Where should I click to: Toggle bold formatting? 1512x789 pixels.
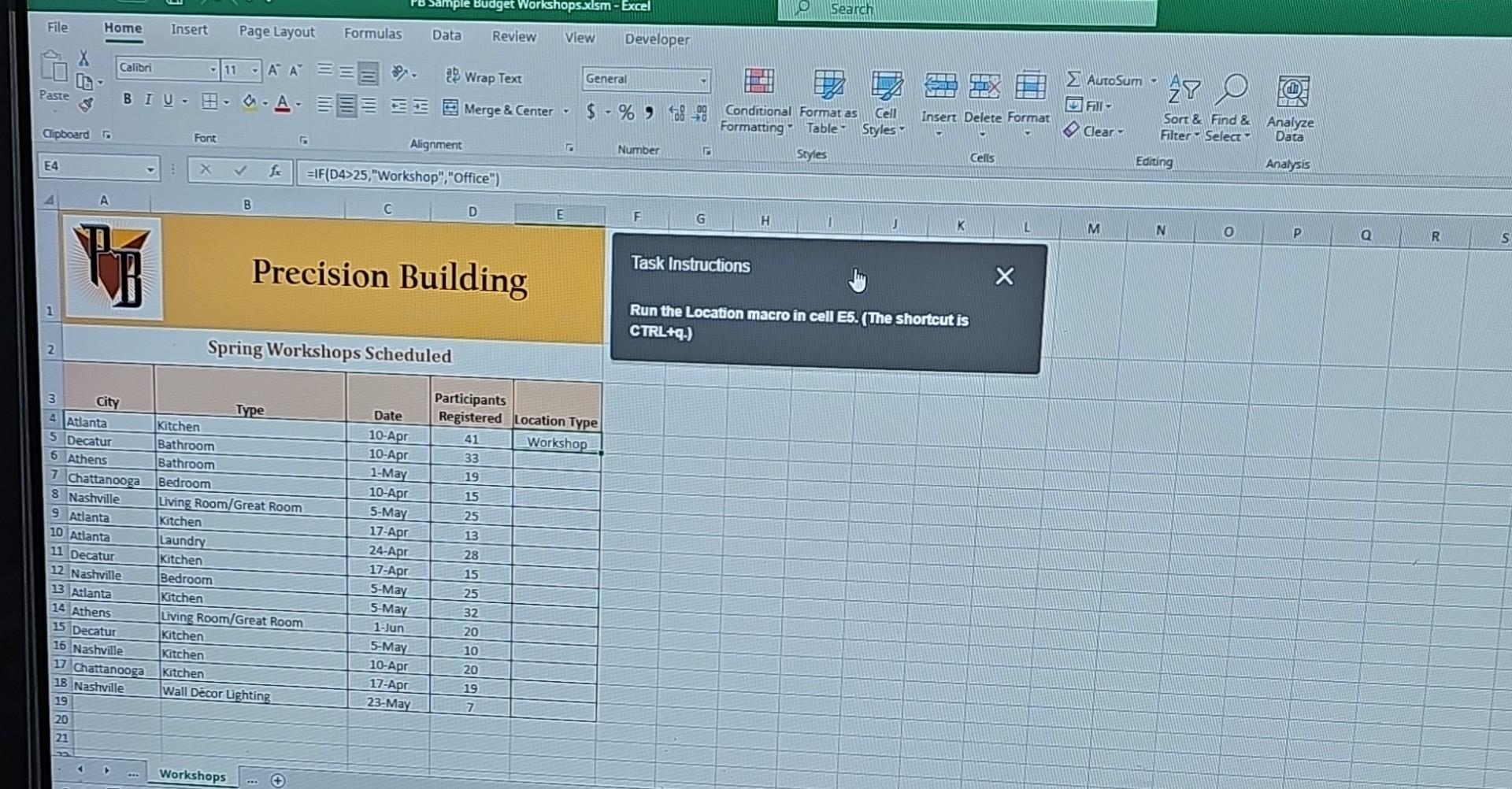(x=127, y=99)
